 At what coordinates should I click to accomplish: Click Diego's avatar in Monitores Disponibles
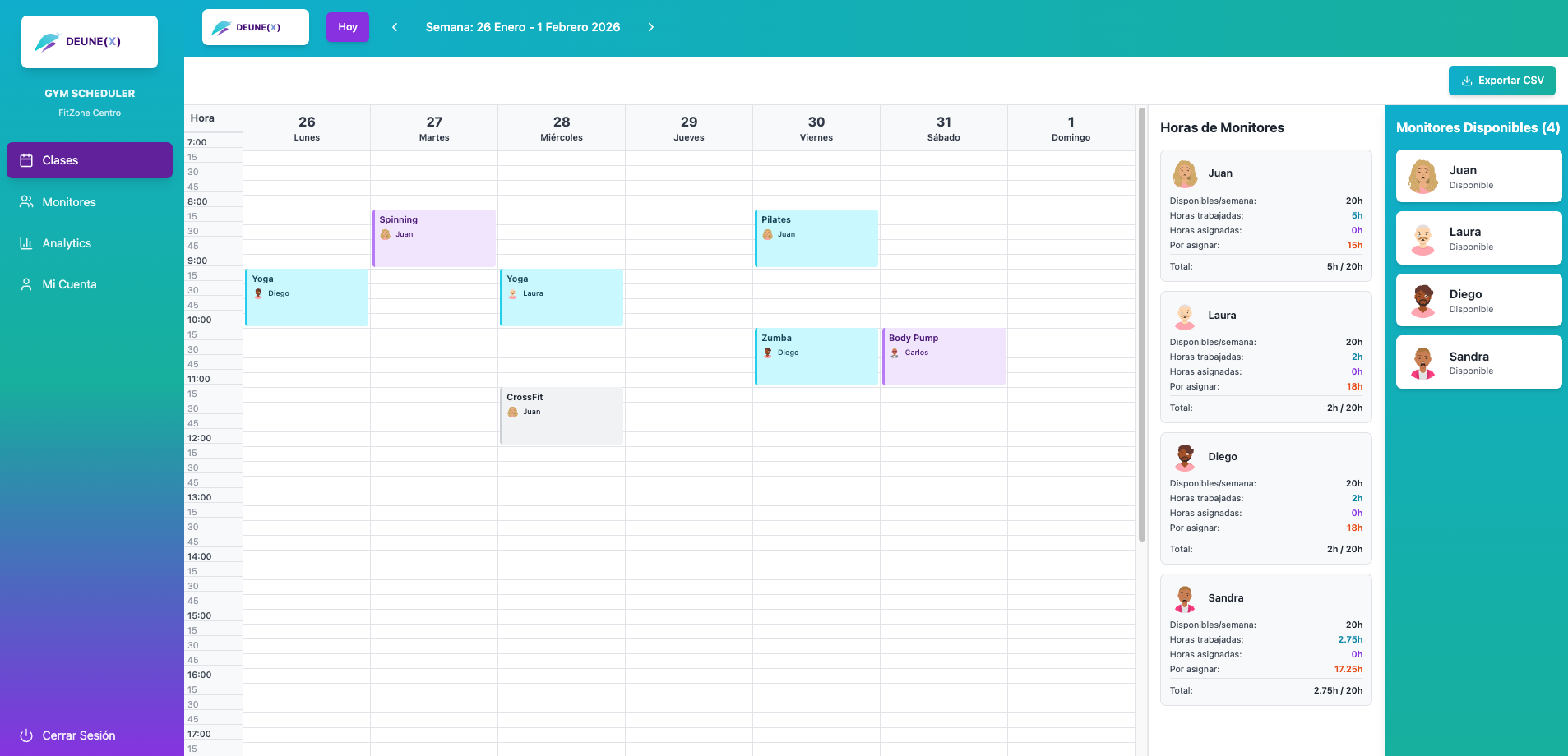click(x=1422, y=300)
